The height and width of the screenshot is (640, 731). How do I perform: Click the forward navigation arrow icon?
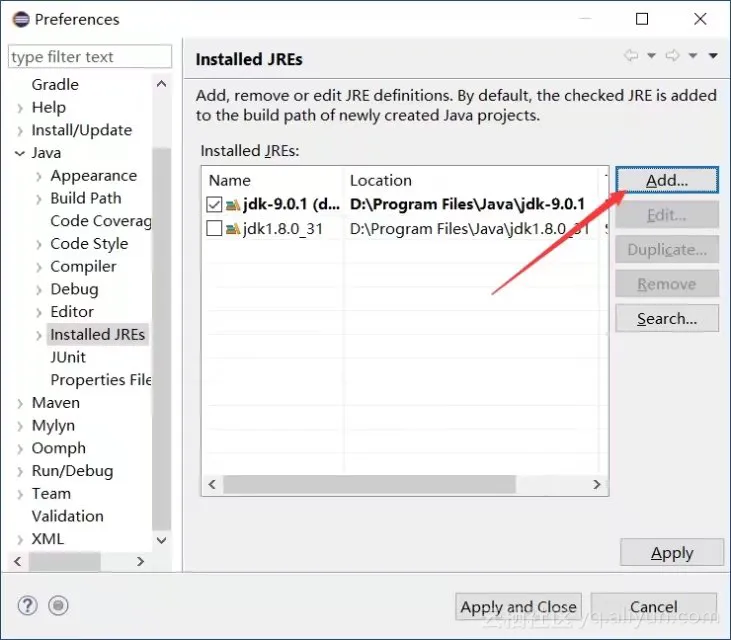(x=672, y=55)
